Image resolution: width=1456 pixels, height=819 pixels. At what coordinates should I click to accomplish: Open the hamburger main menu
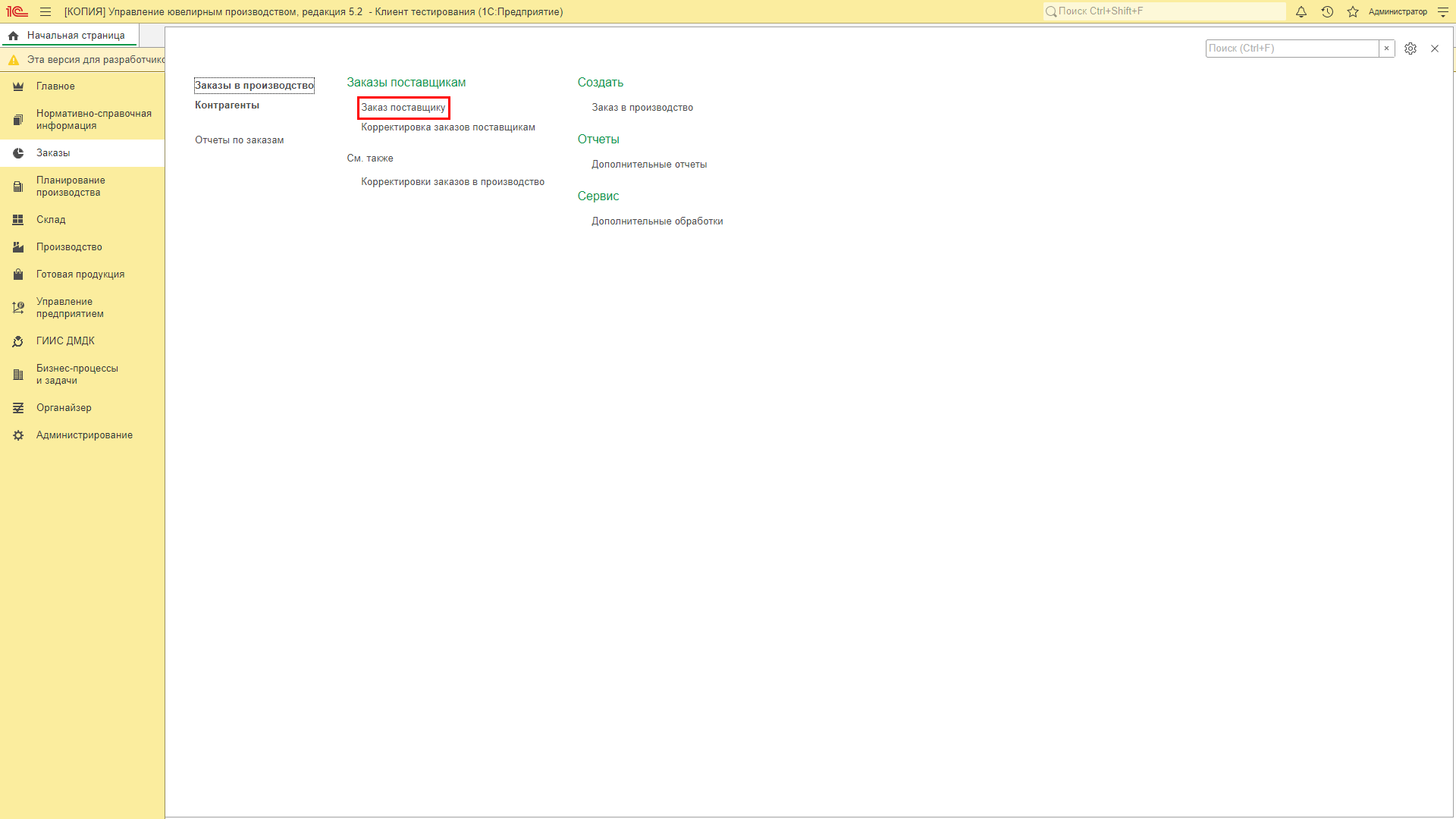[x=45, y=11]
